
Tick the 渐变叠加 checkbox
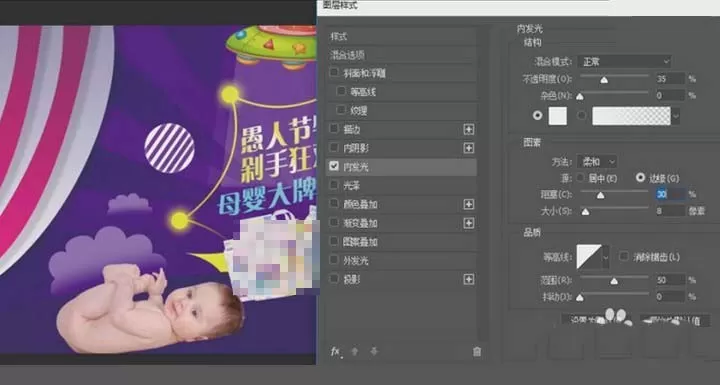pyautogui.click(x=334, y=222)
